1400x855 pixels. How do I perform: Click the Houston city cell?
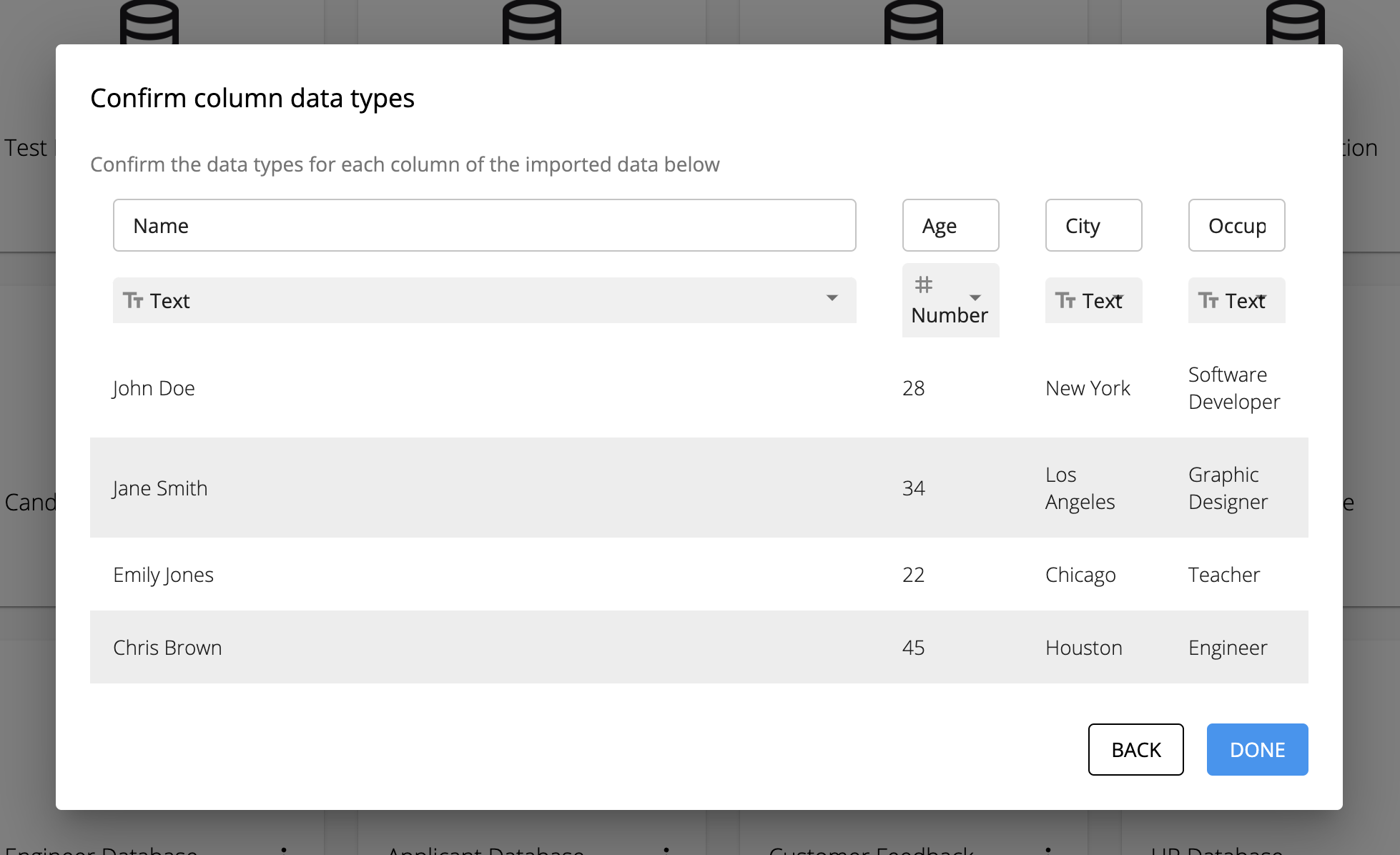point(1084,648)
